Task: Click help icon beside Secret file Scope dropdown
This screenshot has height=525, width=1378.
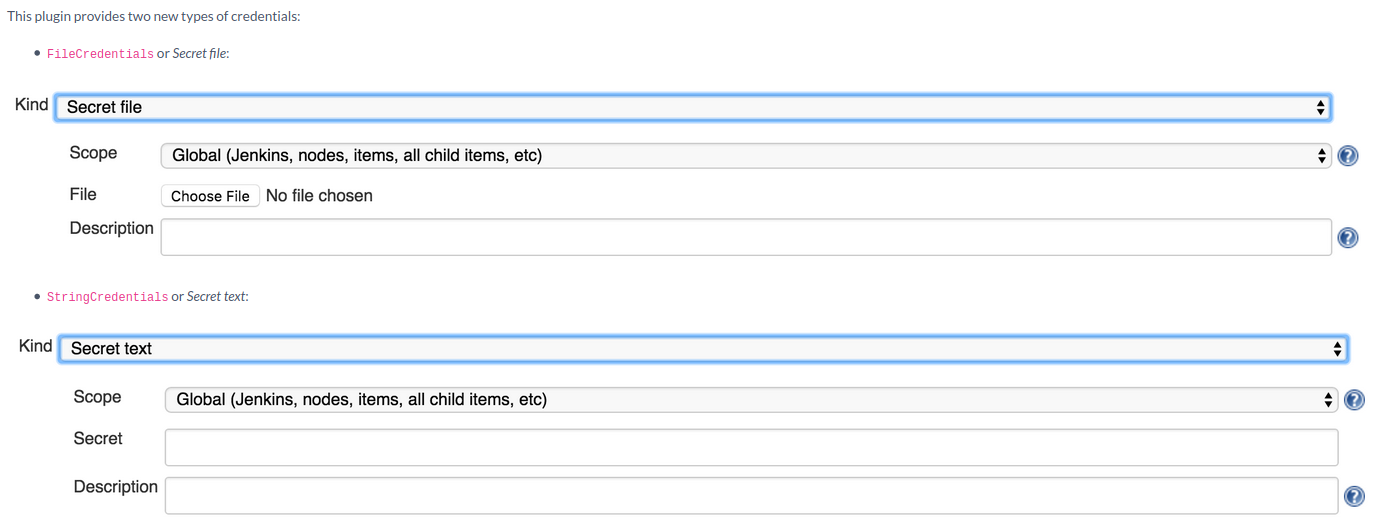Action: click(x=1348, y=156)
